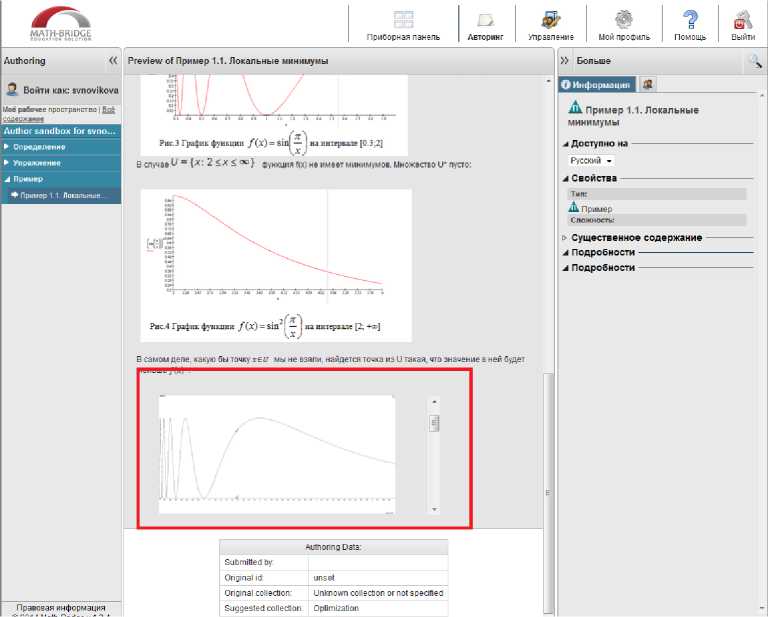The height and width of the screenshot is (617, 768).
Task: Click the embedded graph scrollbar down arrow
Action: (434, 510)
